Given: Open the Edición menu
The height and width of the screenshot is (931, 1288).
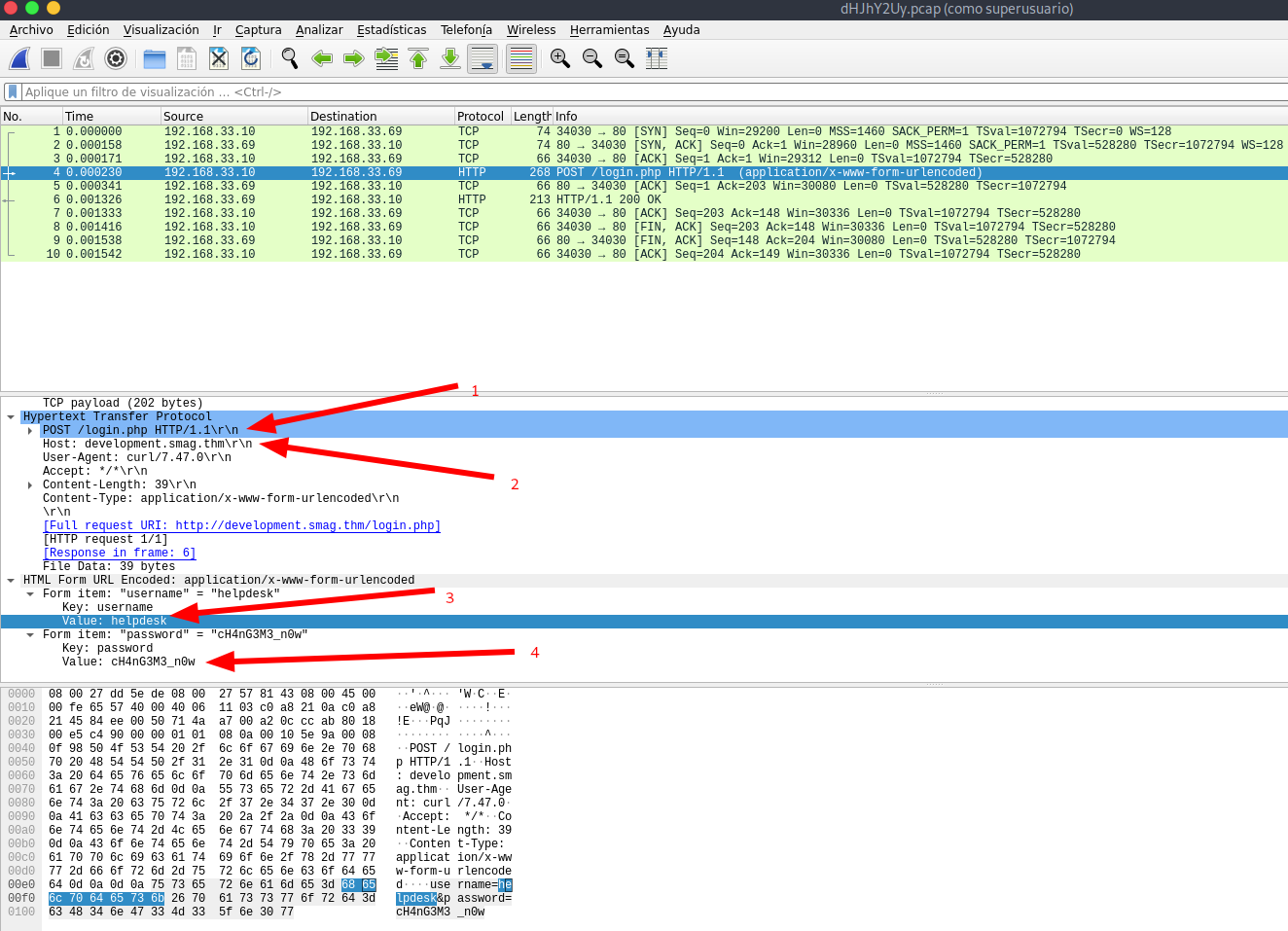Looking at the screenshot, I should 88,30.
